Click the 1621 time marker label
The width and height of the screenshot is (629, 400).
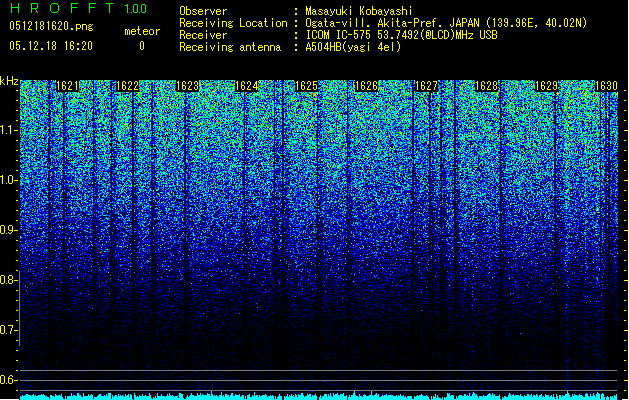(67, 86)
